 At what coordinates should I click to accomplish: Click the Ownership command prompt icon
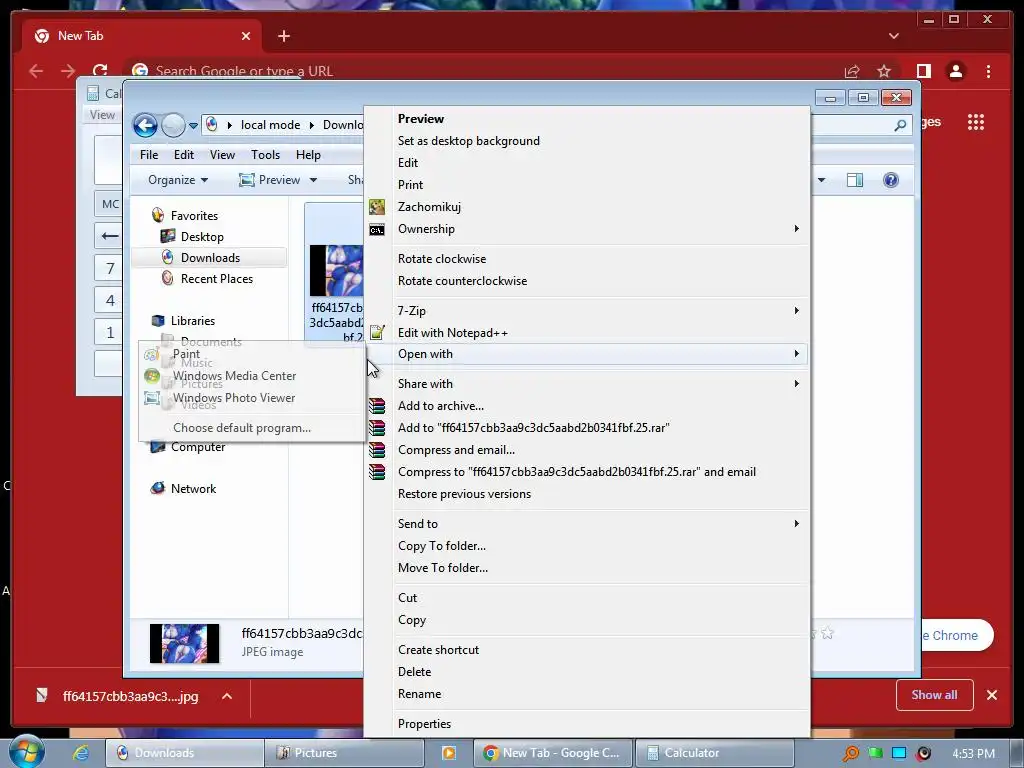click(377, 230)
